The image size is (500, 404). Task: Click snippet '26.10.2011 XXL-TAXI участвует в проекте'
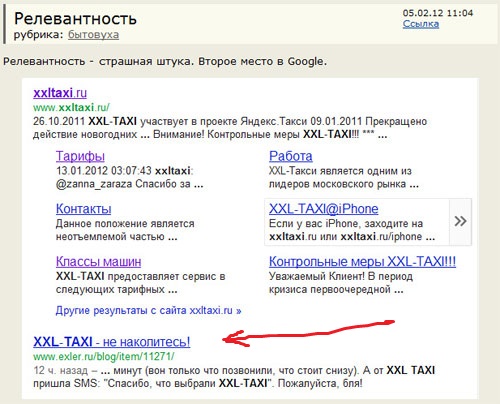click(135, 121)
